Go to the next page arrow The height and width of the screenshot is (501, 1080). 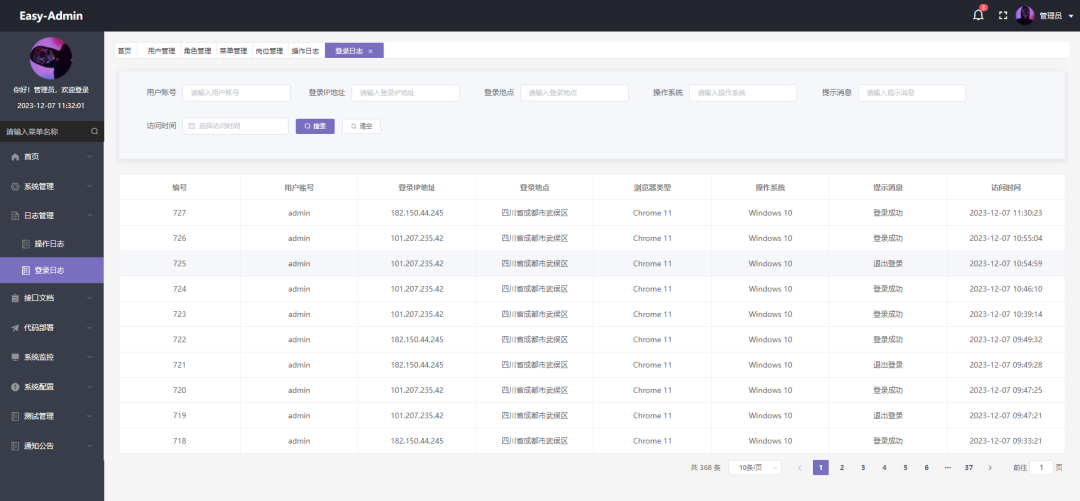pos(990,467)
